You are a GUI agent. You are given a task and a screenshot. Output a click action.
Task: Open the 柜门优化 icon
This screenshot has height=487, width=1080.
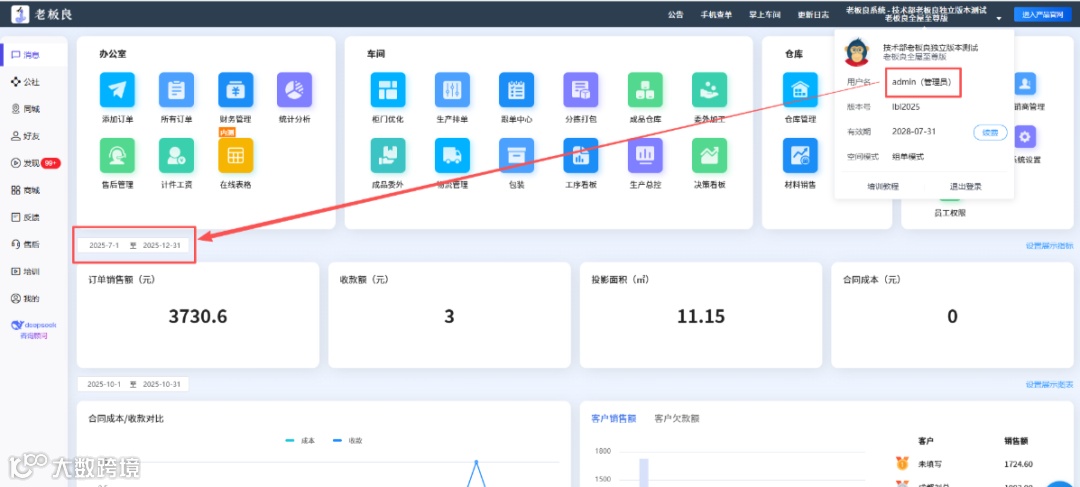[x=388, y=90]
